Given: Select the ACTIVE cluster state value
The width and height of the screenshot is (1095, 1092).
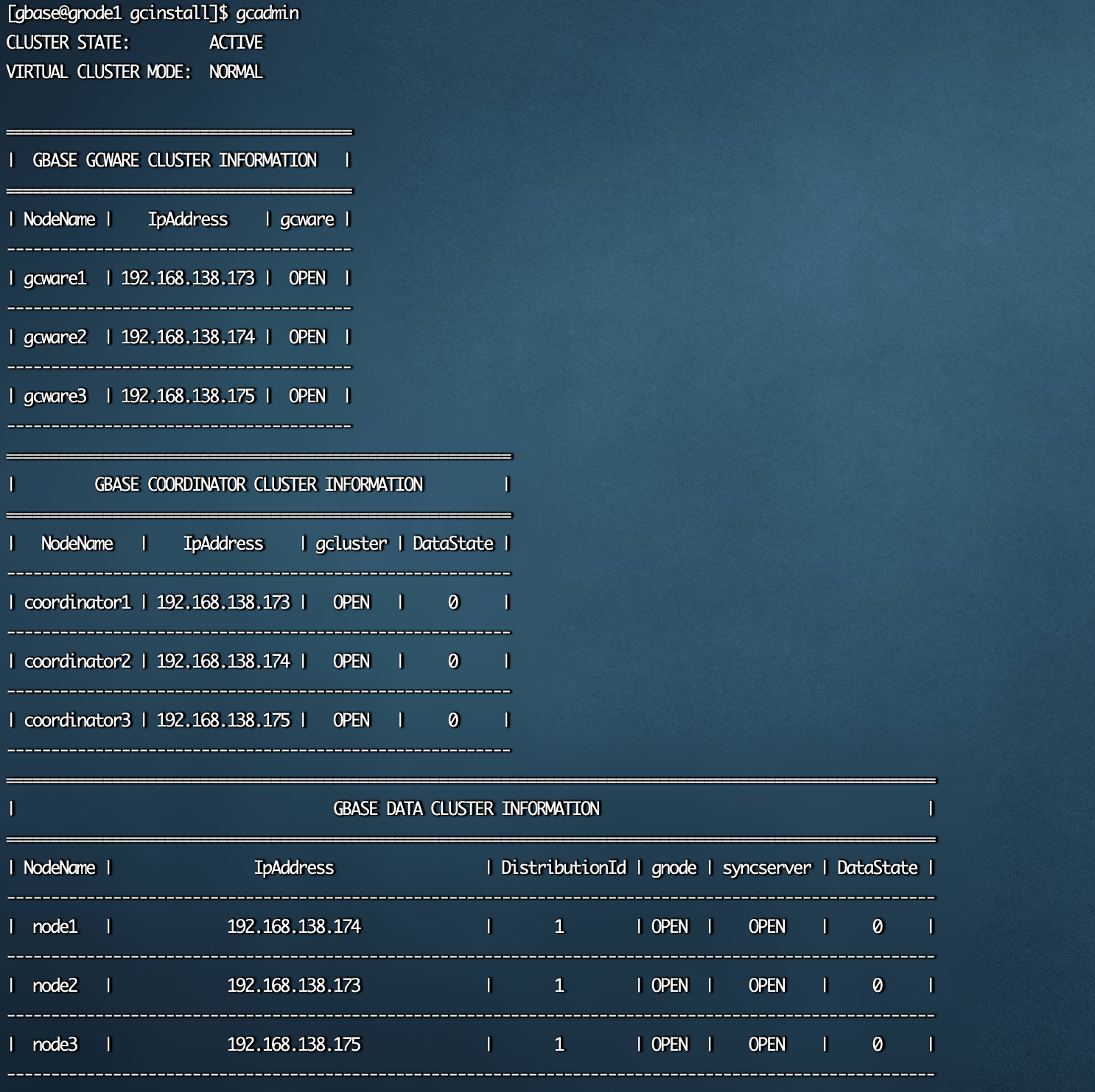Looking at the screenshot, I should click(x=236, y=43).
